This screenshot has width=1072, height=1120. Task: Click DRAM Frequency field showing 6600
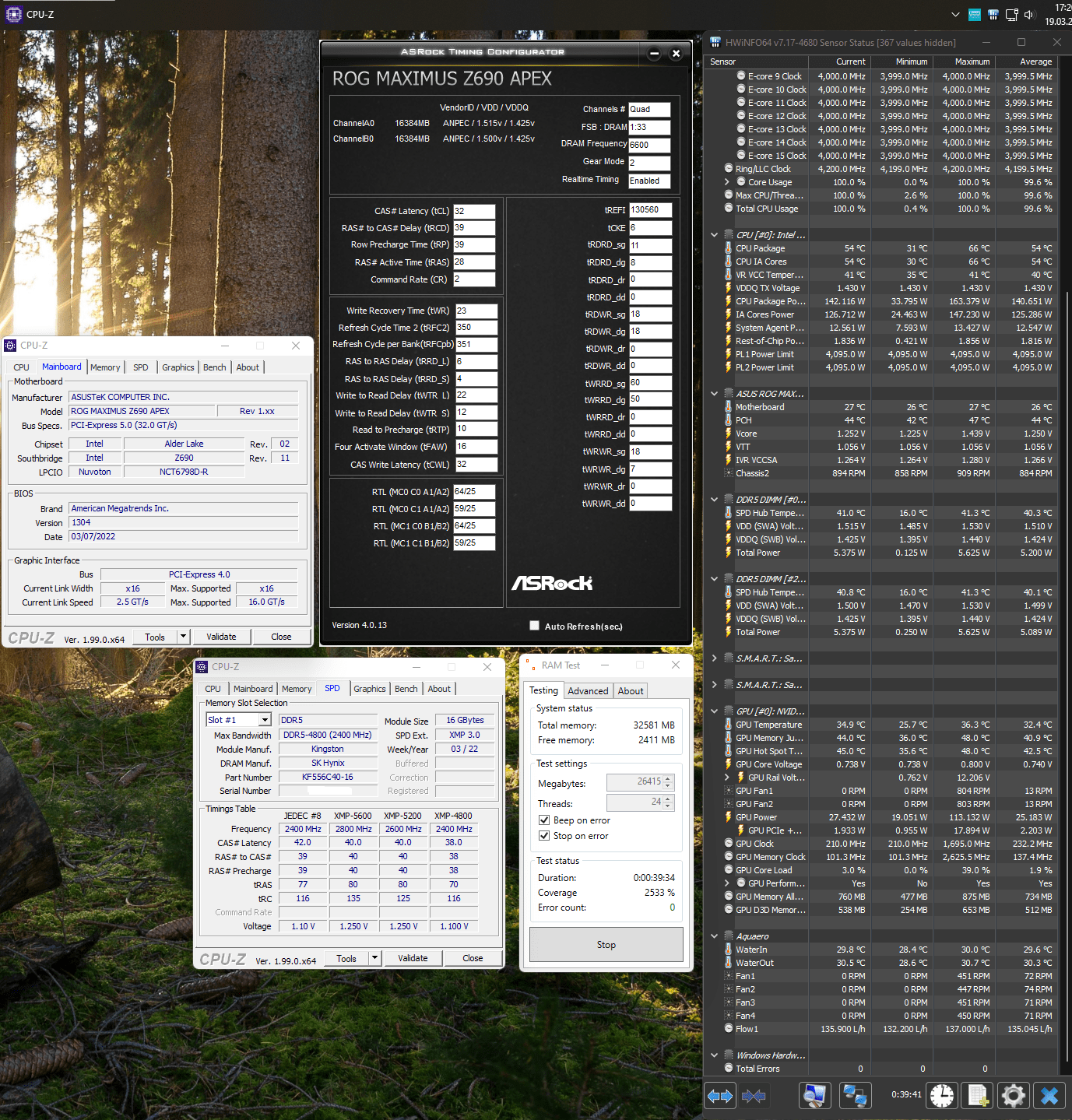[x=649, y=145]
